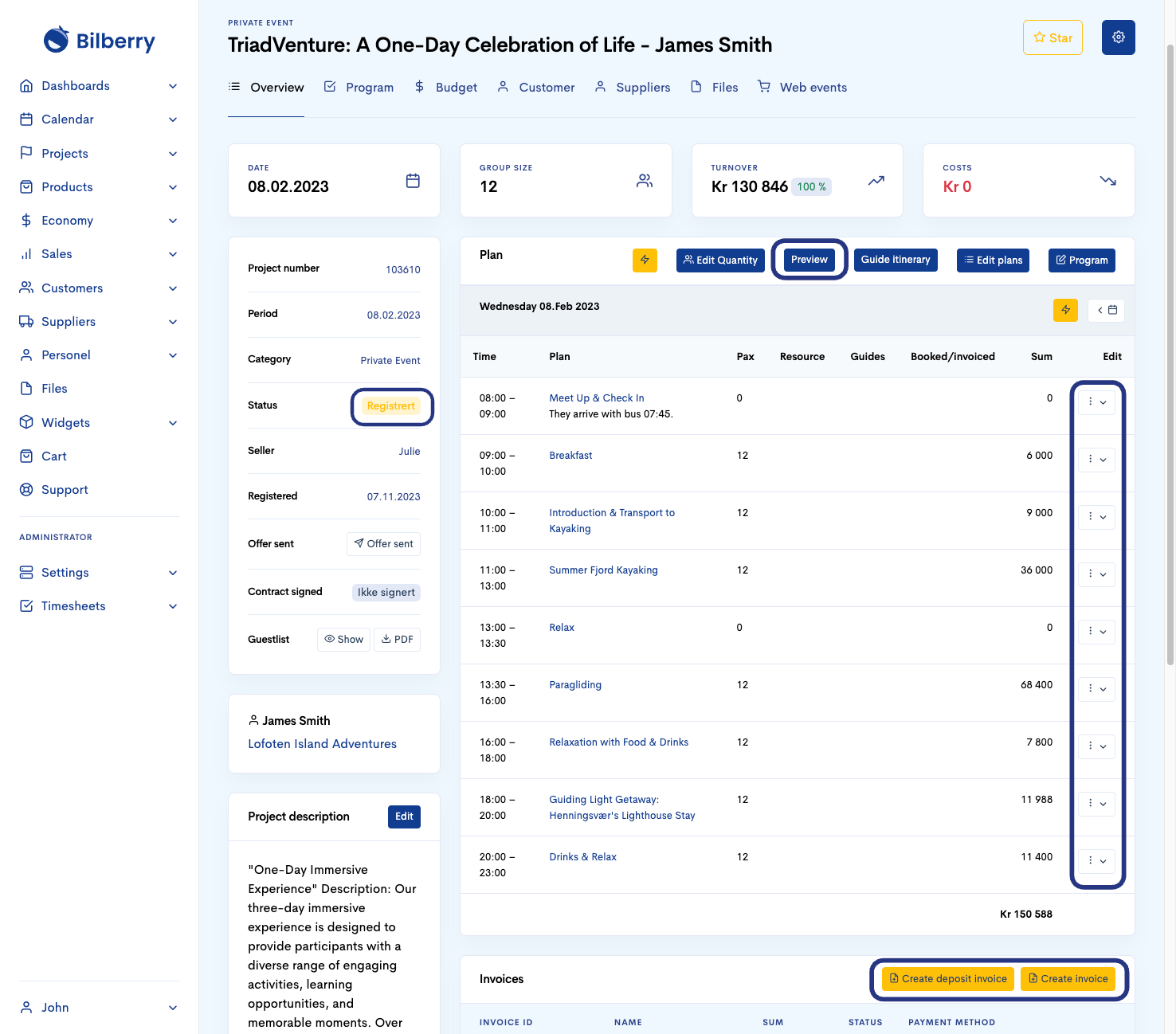The height and width of the screenshot is (1034, 1176).
Task: Click the lightning icon in Wednesday date row
Action: (x=1065, y=310)
